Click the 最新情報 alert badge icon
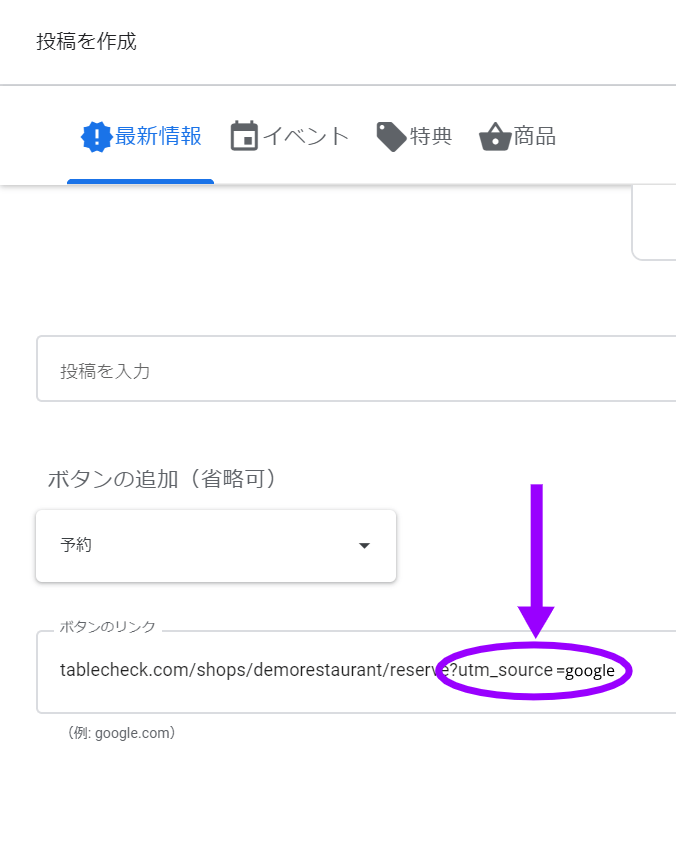 pos(96,137)
